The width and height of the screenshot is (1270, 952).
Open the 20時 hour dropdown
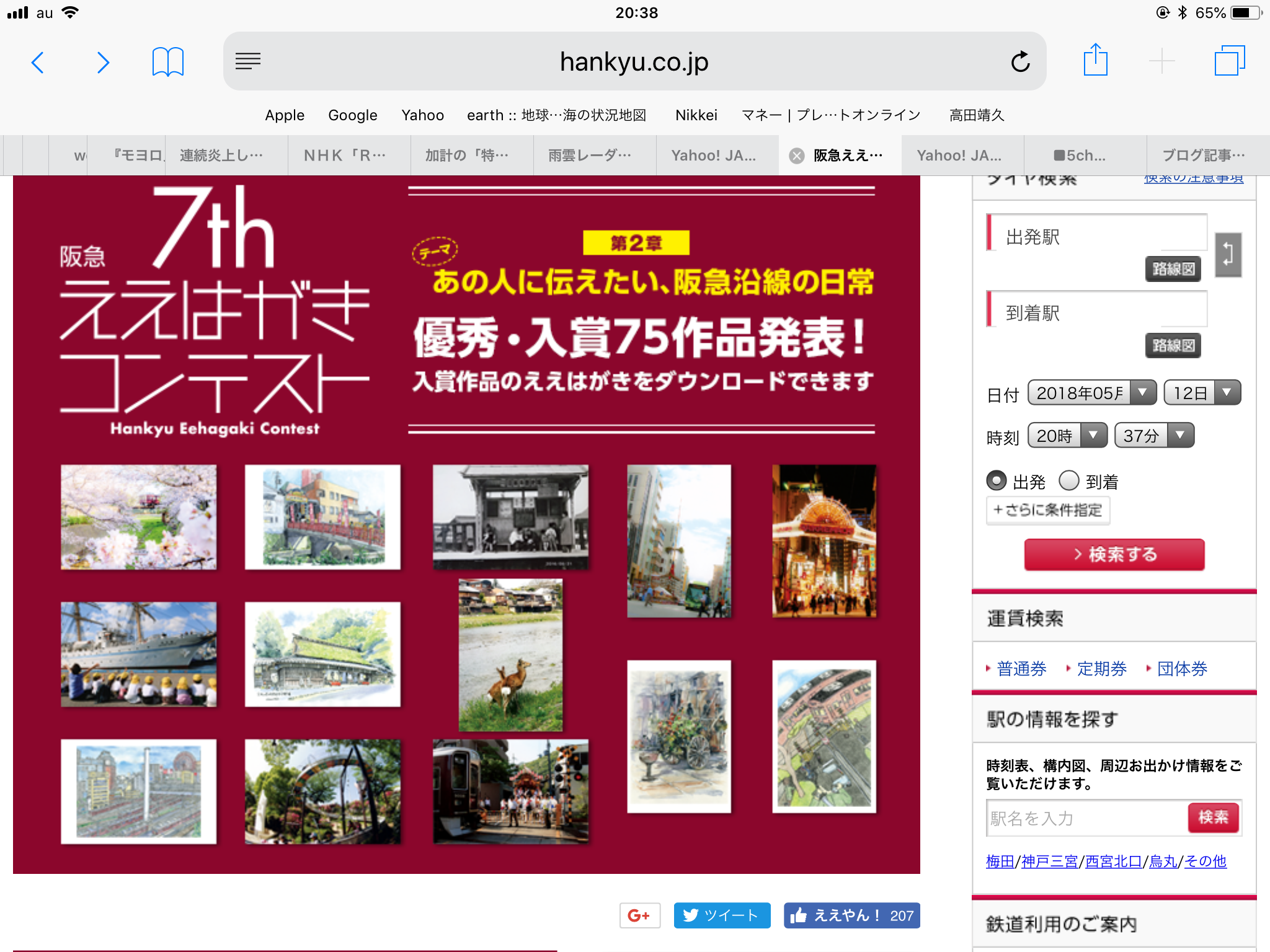point(1067,435)
